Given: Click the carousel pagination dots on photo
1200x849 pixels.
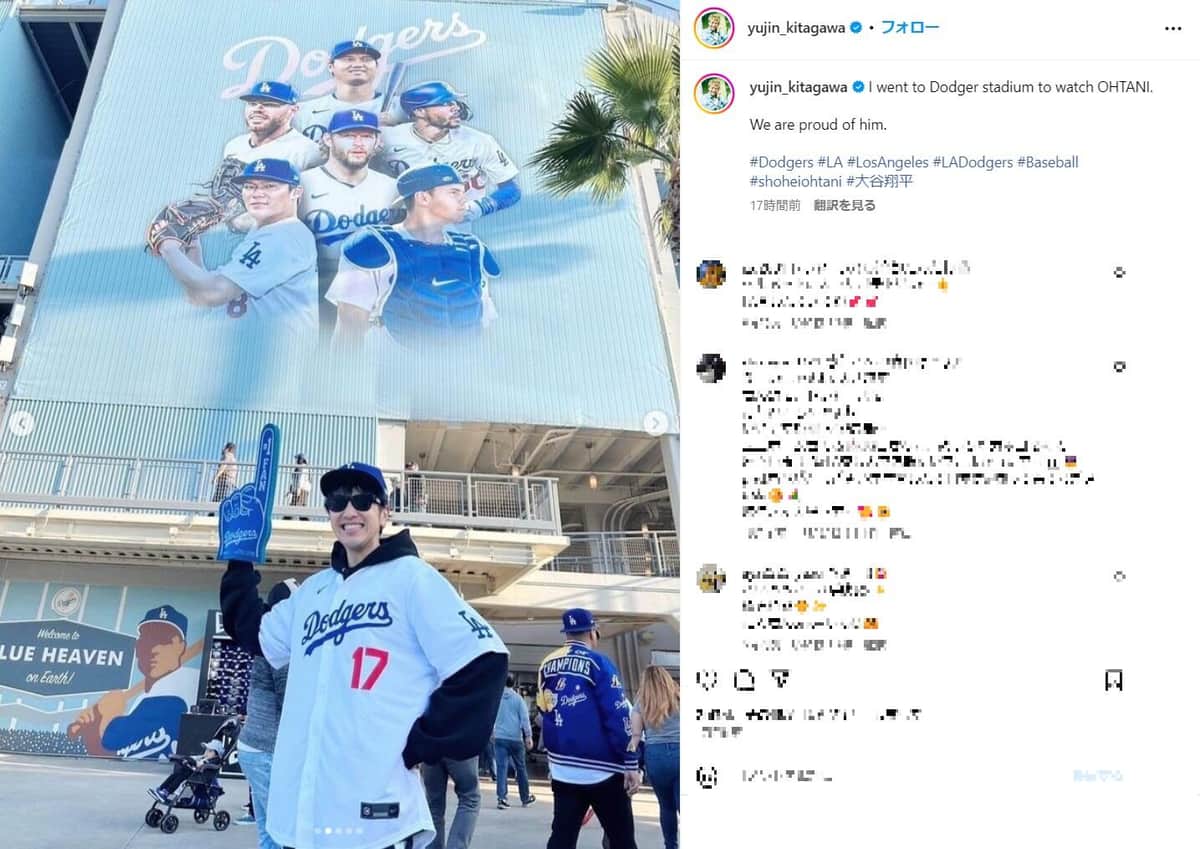Looking at the screenshot, I should point(338,830).
